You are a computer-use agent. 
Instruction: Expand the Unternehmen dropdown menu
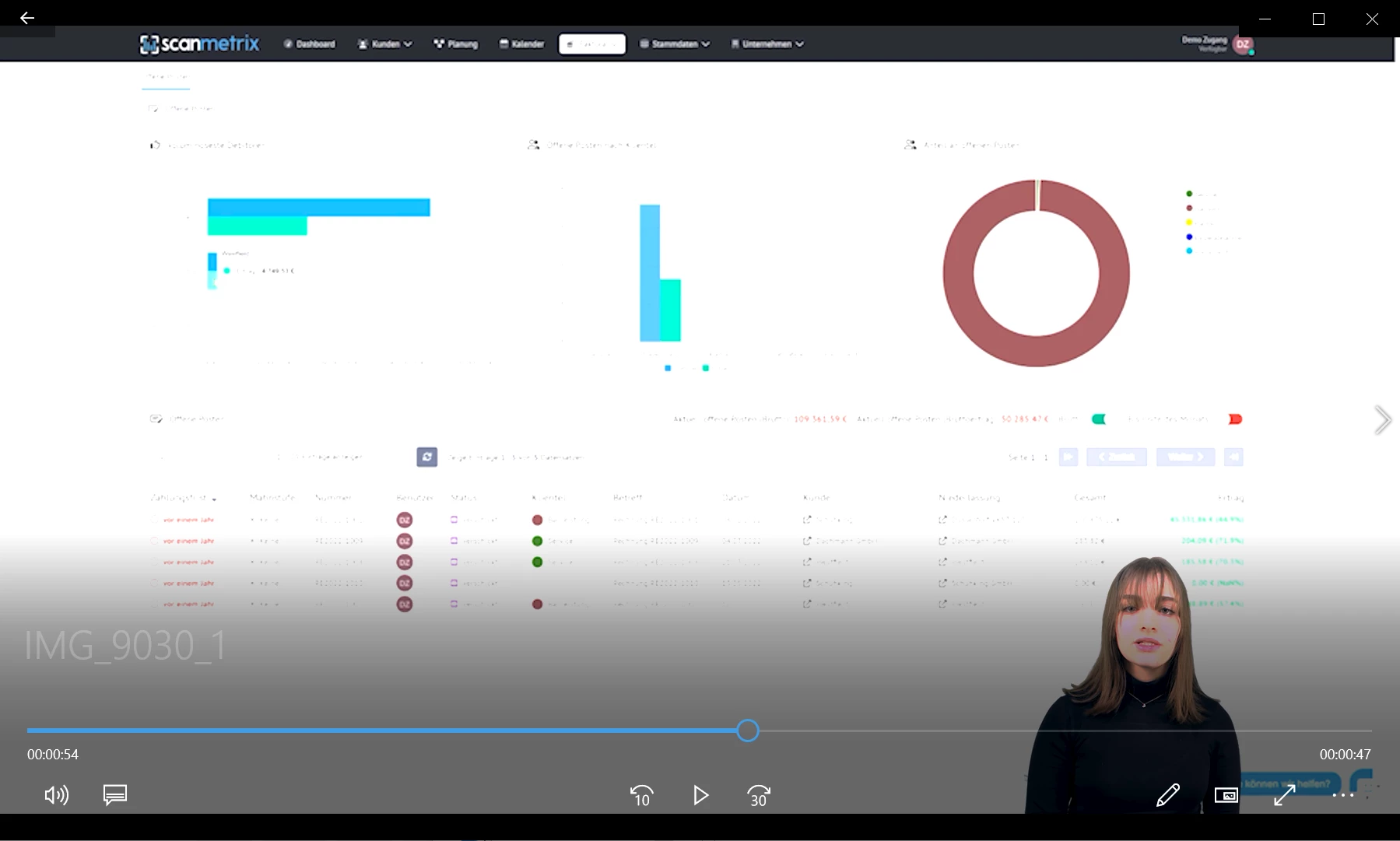tap(767, 44)
